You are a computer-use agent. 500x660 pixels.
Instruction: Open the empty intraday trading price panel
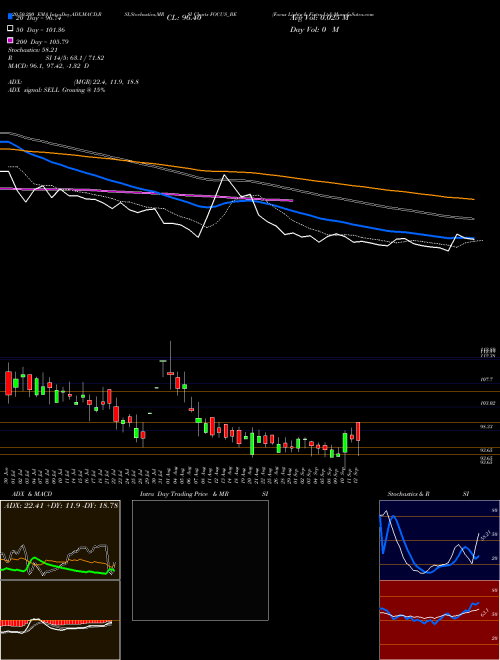coord(200,560)
